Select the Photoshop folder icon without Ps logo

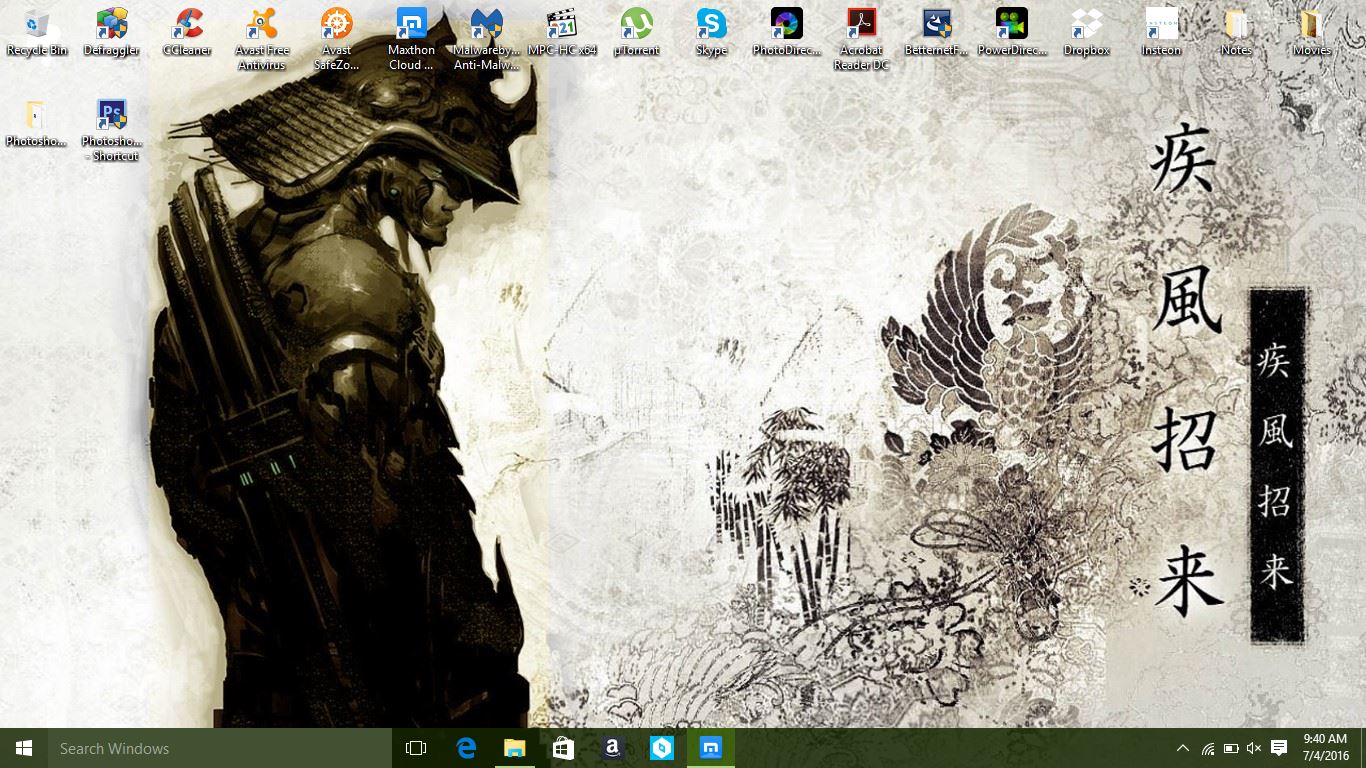tap(36, 123)
